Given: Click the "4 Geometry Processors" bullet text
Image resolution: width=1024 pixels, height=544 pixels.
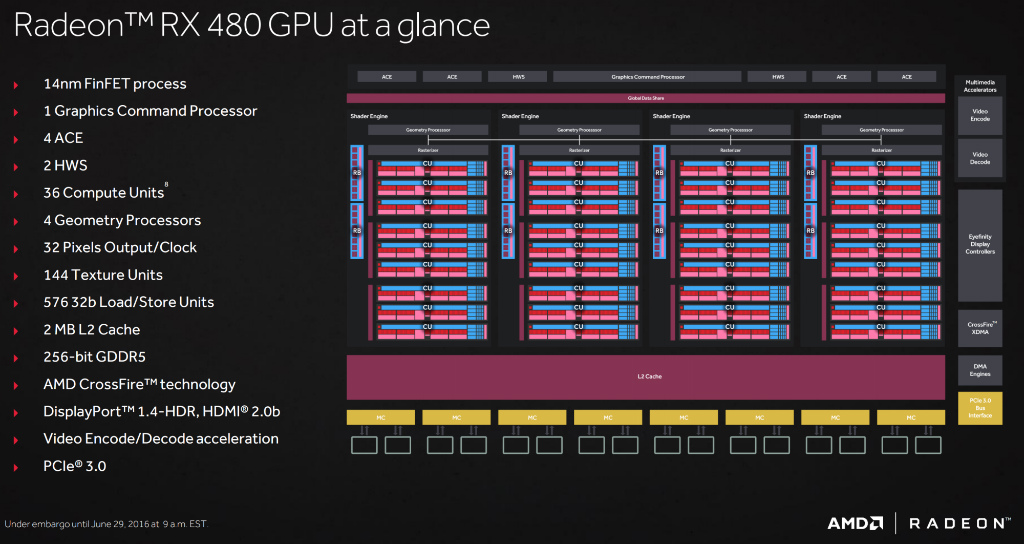Looking at the screenshot, I should click(x=122, y=220).
